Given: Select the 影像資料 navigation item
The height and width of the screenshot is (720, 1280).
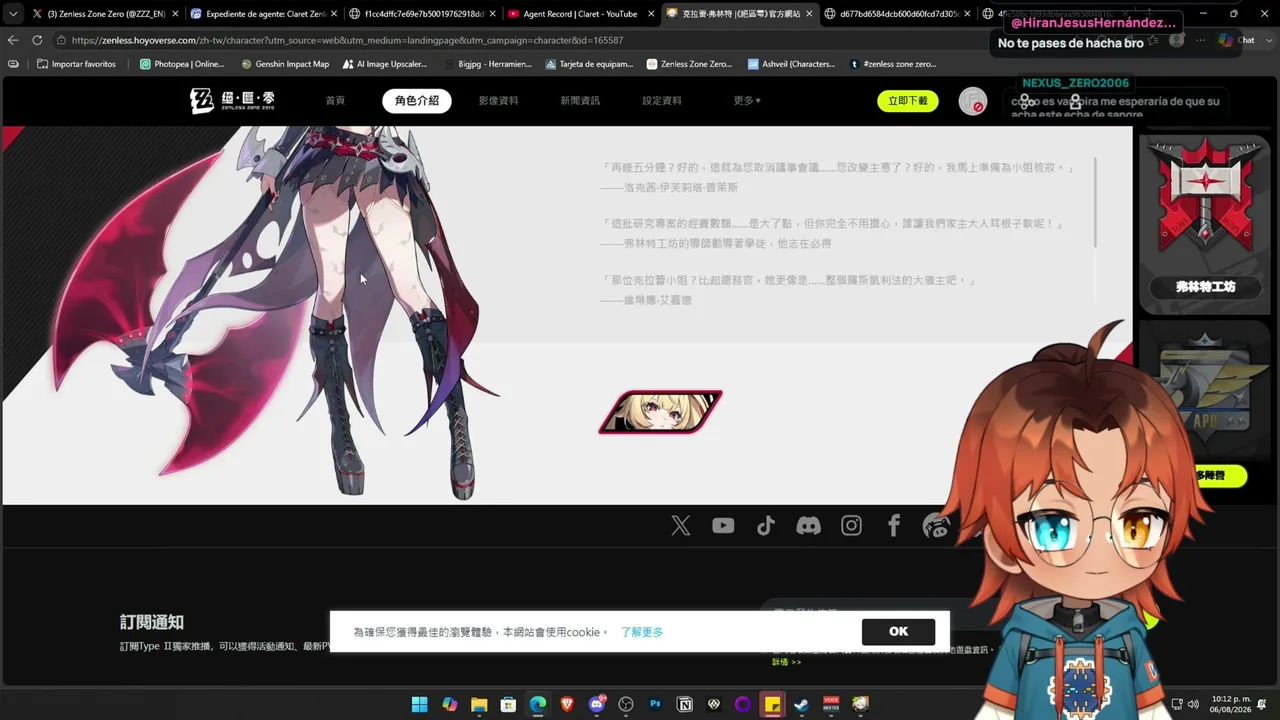Looking at the screenshot, I should pyautogui.click(x=498, y=101).
